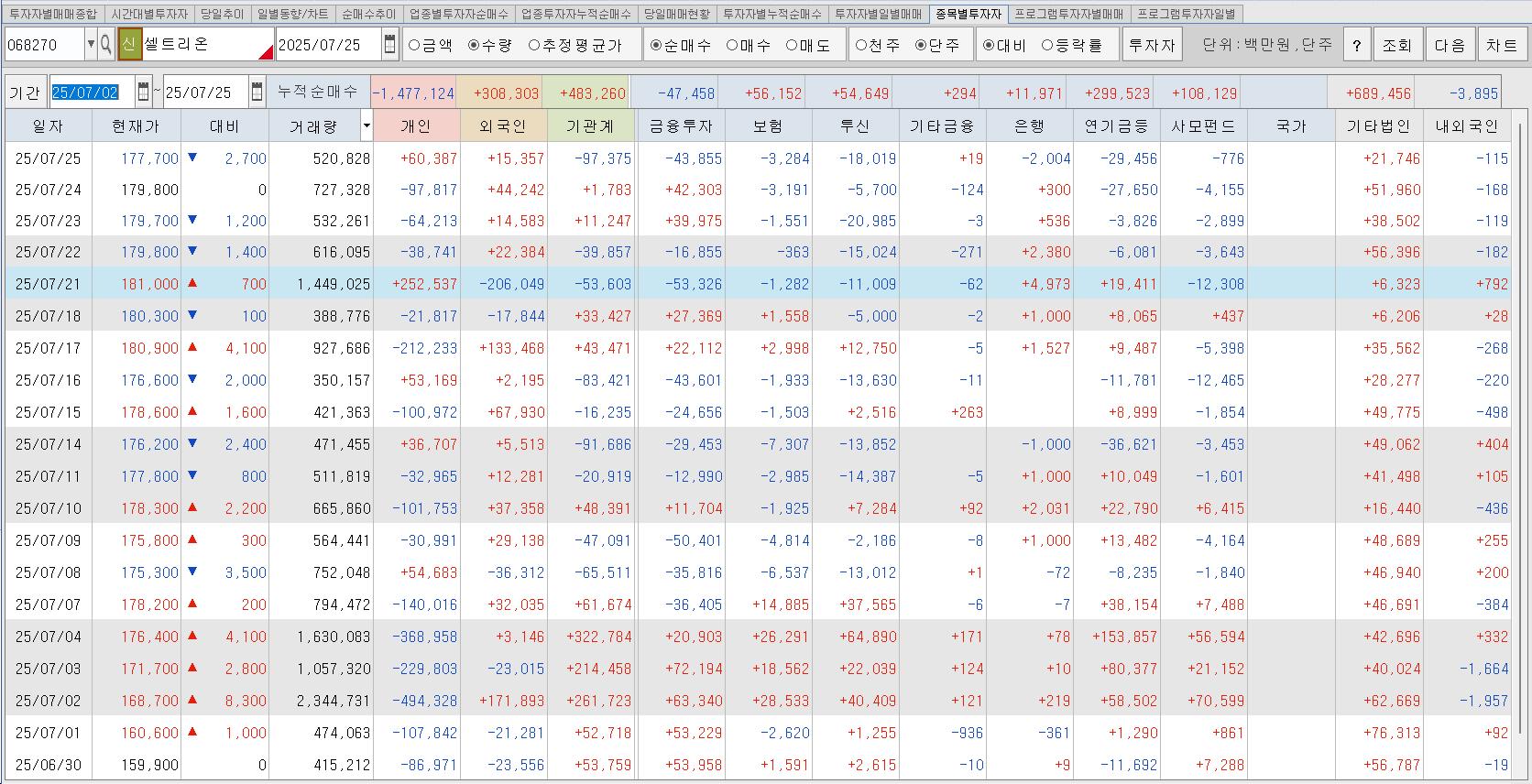Select the highlighted 25/07/21 row date
The height and width of the screenshot is (784, 1532).
pos(49,284)
